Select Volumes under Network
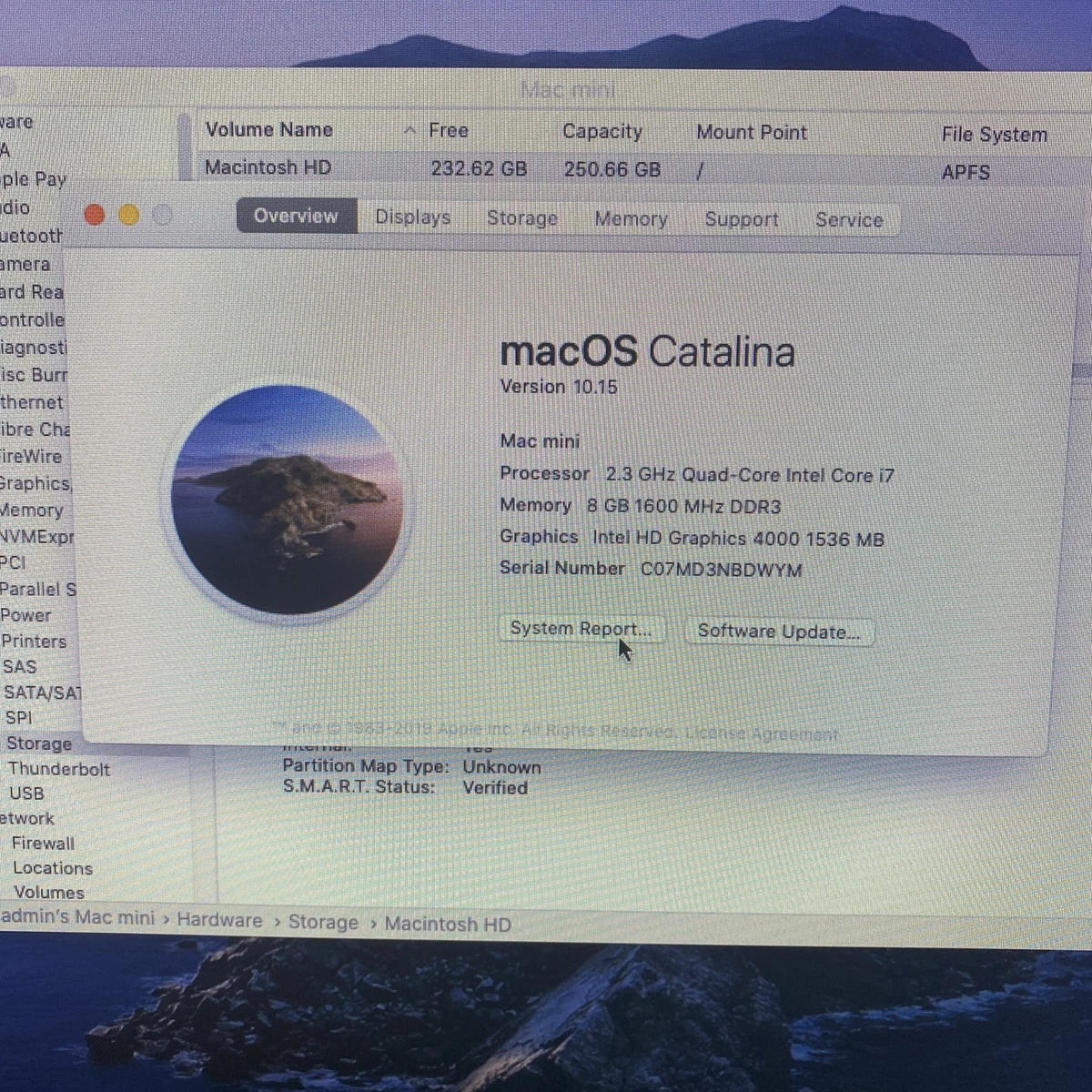Viewport: 1092px width, 1092px height. tap(49, 893)
